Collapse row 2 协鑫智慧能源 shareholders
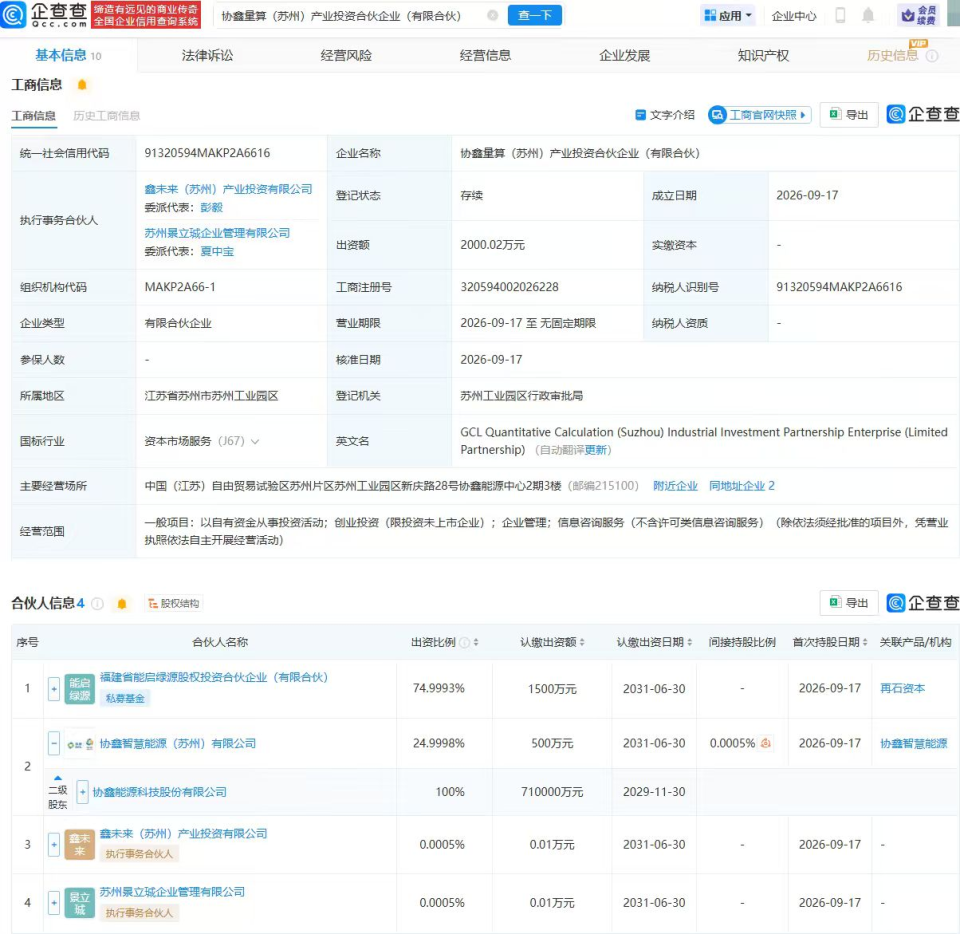 (54, 744)
